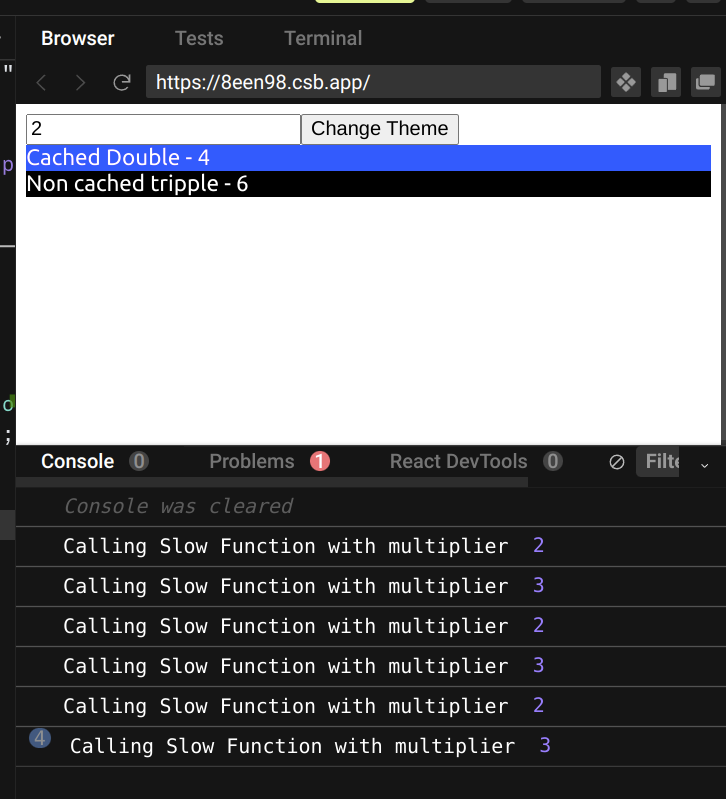Focus the console Filter field
The height and width of the screenshot is (799, 726).
(x=657, y=462)
